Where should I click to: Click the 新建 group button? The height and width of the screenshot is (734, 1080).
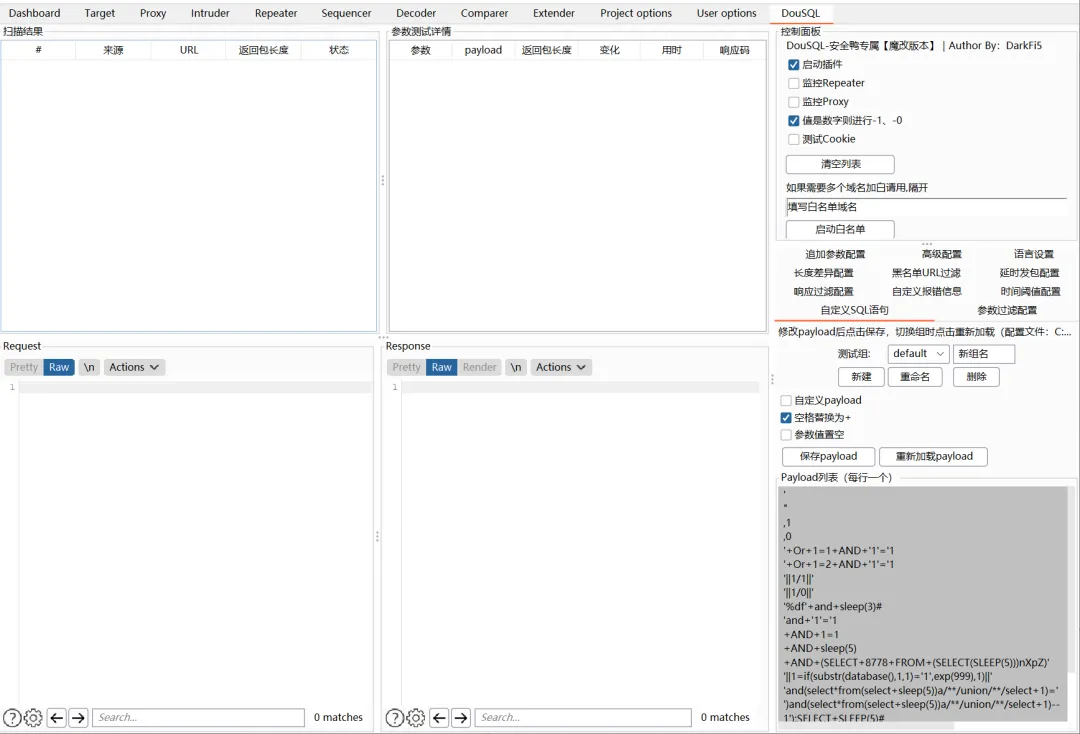pyautogui.click(x=861, y=377)
